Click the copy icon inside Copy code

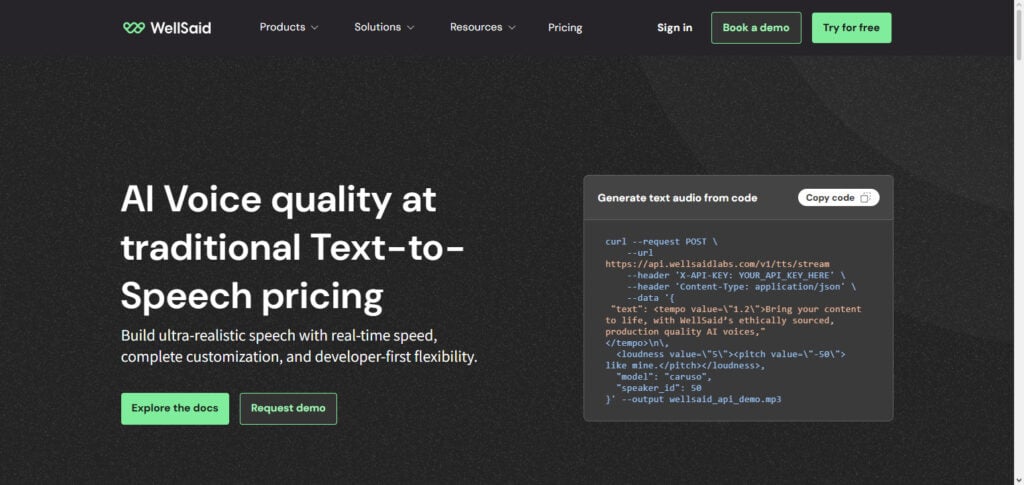click(865, 198)
